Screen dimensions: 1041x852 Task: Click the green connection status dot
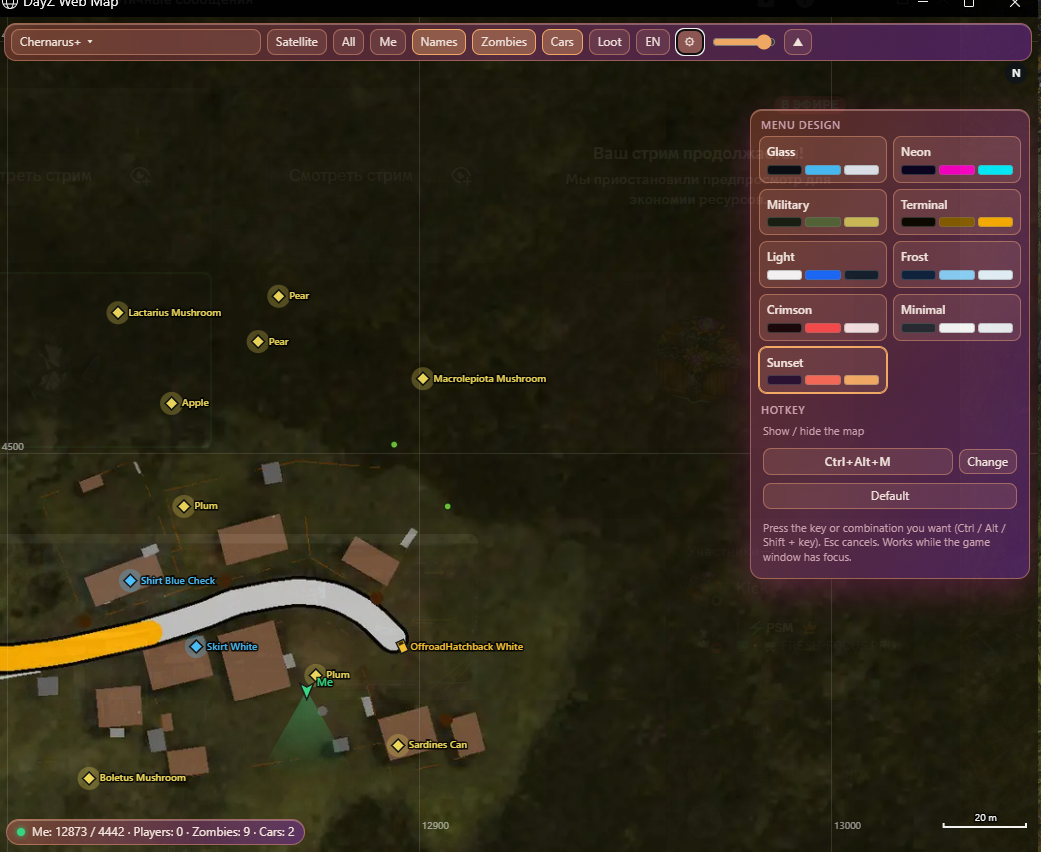pyautogui.click(x=21, y=831)
